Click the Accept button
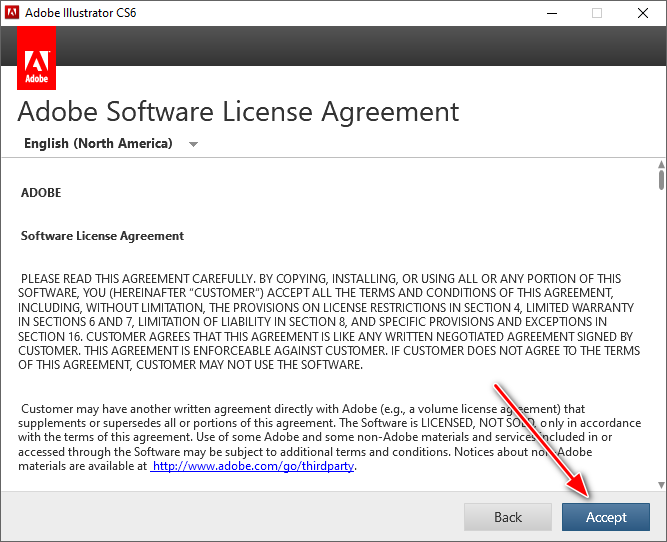 point(606,517)
